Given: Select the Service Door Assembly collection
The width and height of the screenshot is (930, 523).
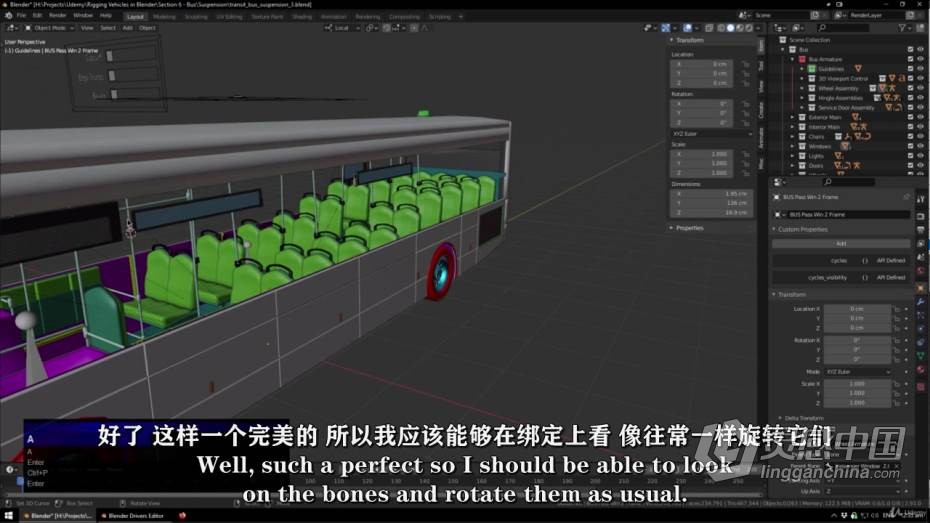Looking at the screenshot, I should [x=846, y=108].
